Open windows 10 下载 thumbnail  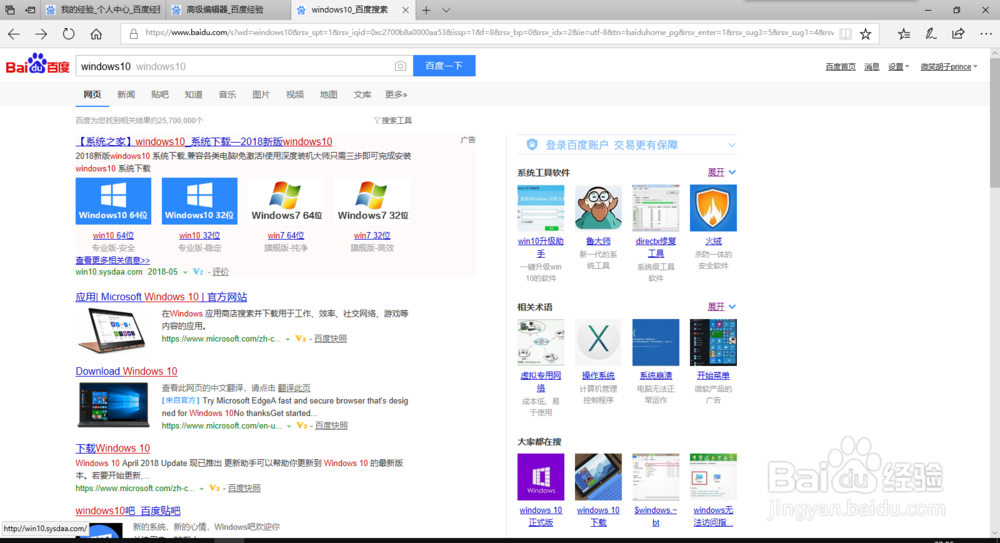[x=598, y=477]
